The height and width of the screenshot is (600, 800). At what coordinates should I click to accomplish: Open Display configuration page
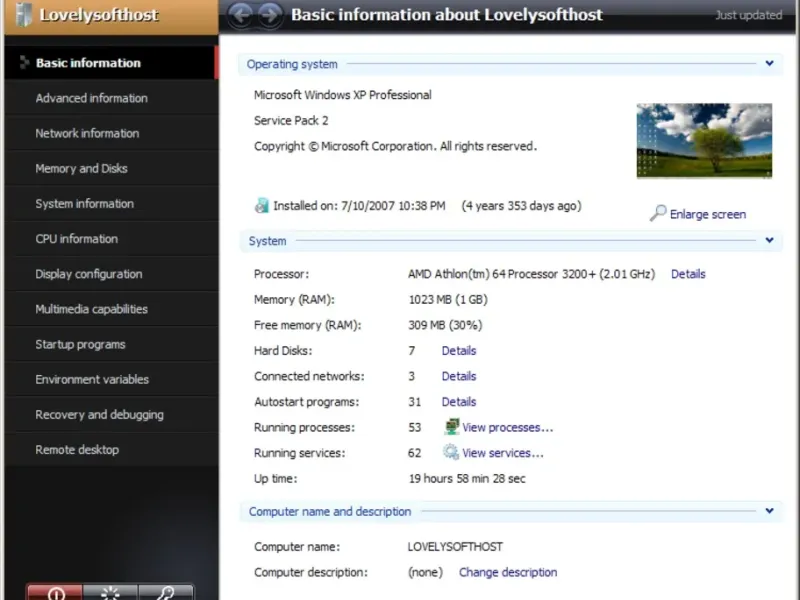(111, 274)
